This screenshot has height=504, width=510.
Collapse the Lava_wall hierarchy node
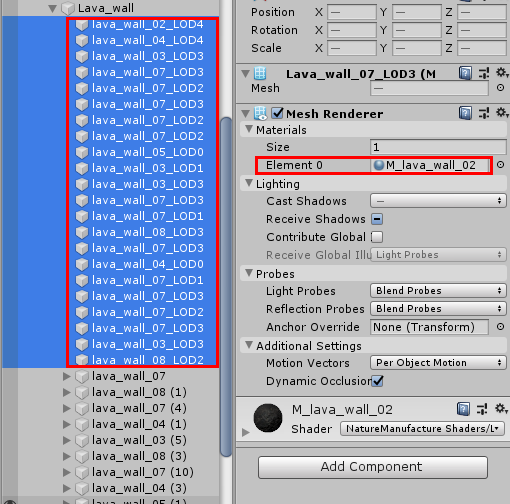(52, 8)
